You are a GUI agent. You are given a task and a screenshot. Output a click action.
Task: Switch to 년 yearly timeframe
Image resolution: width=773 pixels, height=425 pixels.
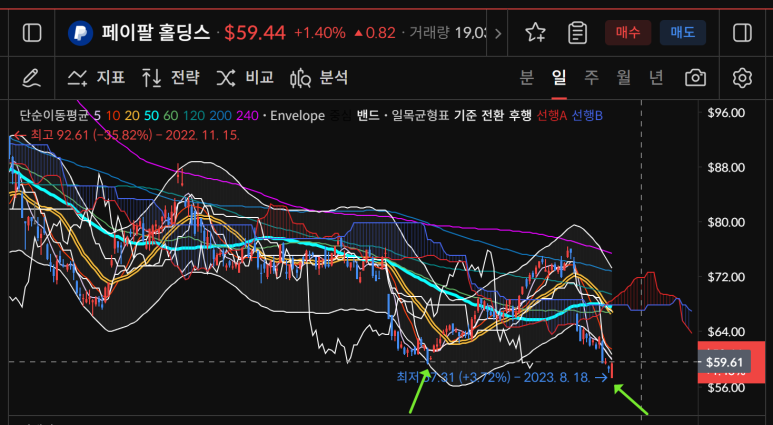pos(656,78)
